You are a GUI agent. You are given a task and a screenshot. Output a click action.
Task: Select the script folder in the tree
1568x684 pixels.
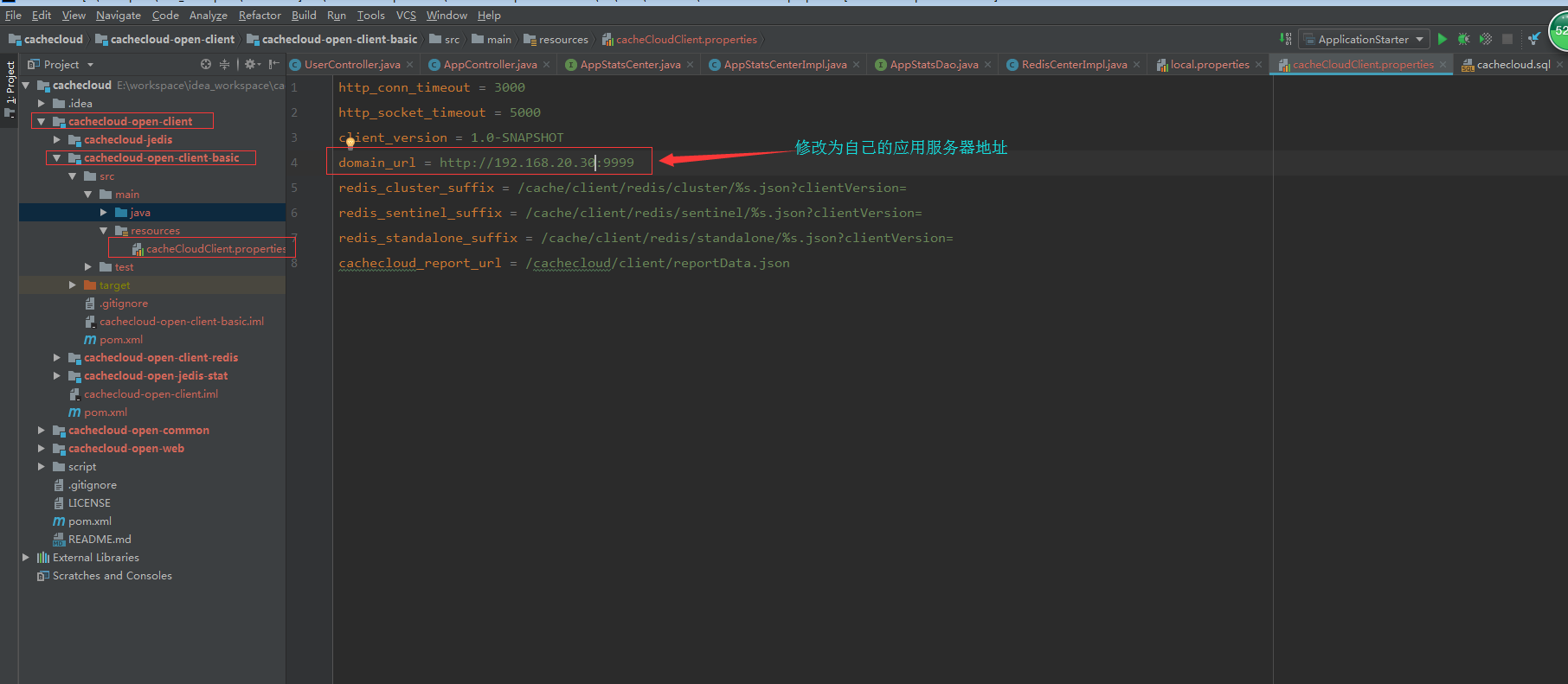click(82, 466)
